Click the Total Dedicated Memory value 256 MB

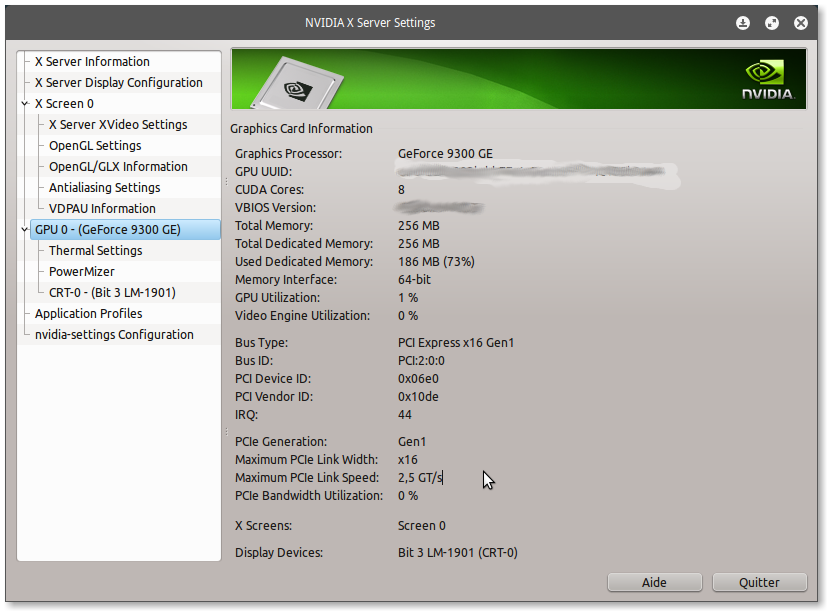click(419, 244)
